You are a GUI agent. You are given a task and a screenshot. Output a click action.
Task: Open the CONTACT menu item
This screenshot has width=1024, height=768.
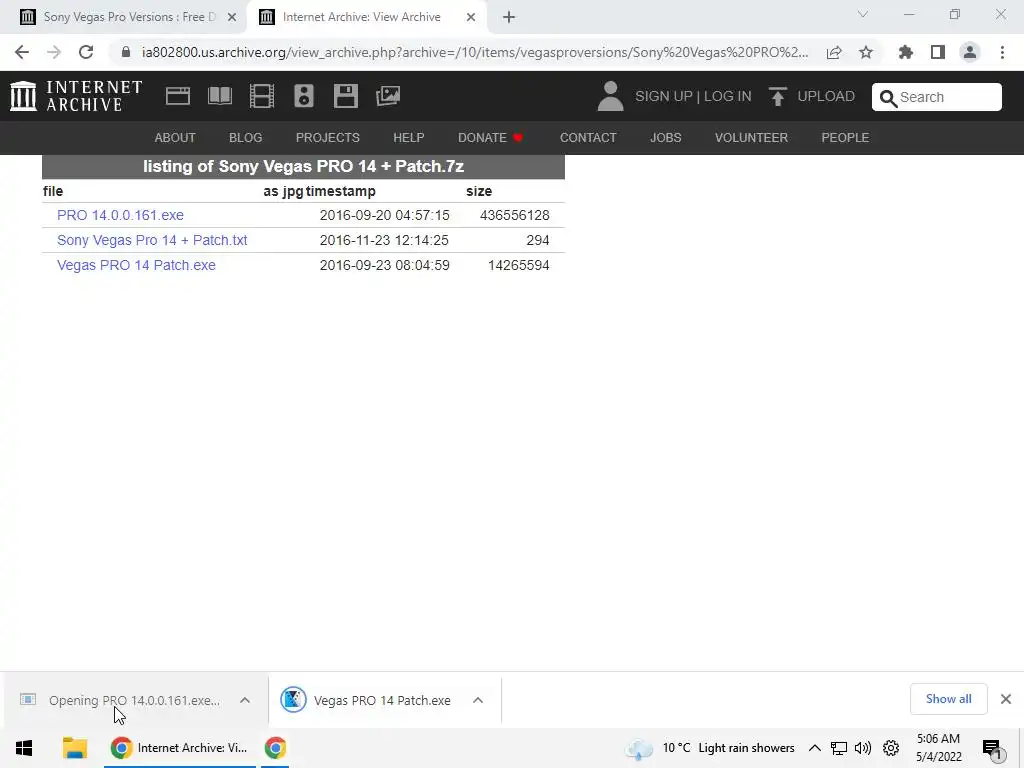point(588,138)
